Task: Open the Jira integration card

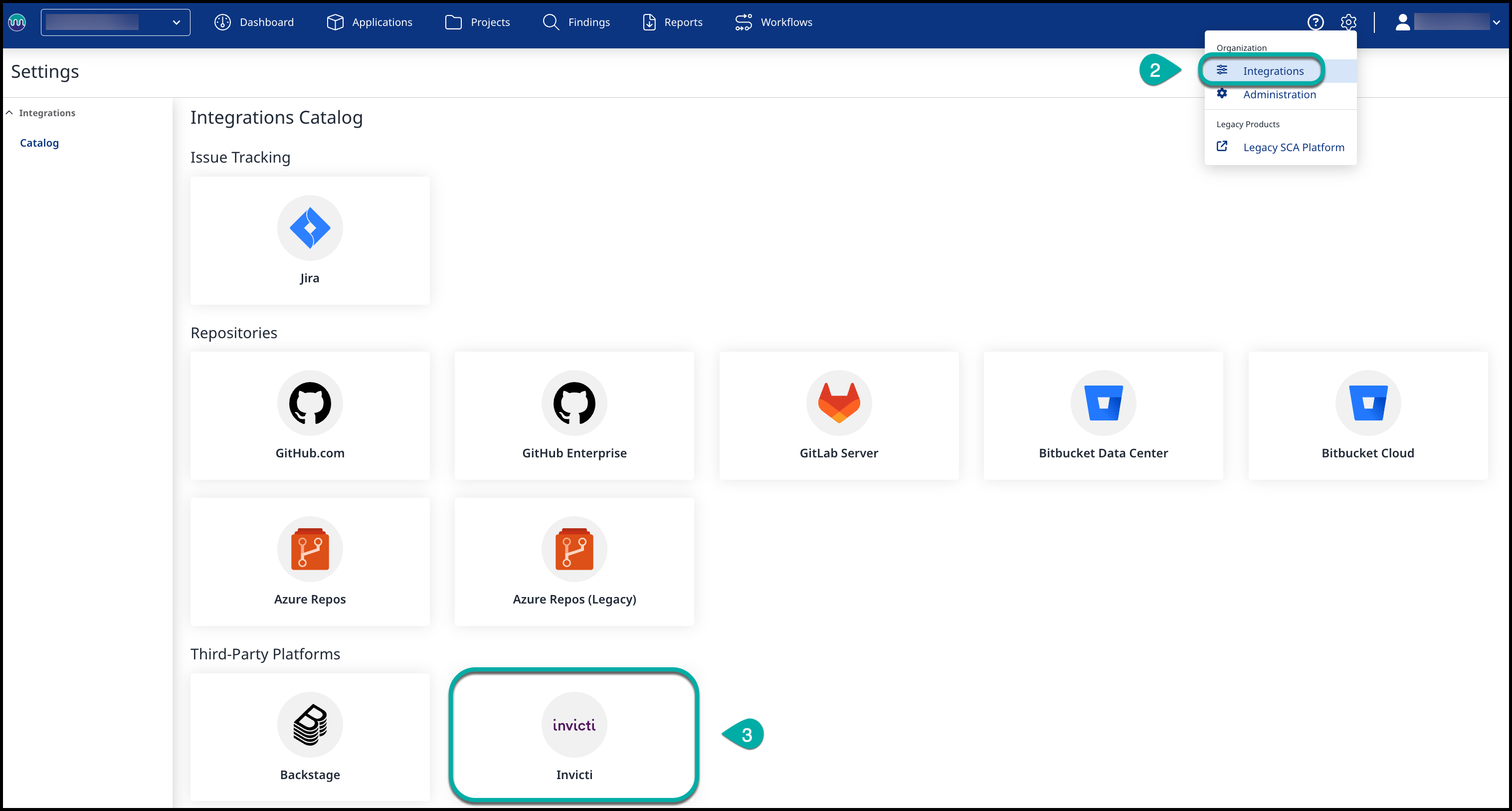Action: click(x=309, y=240)
